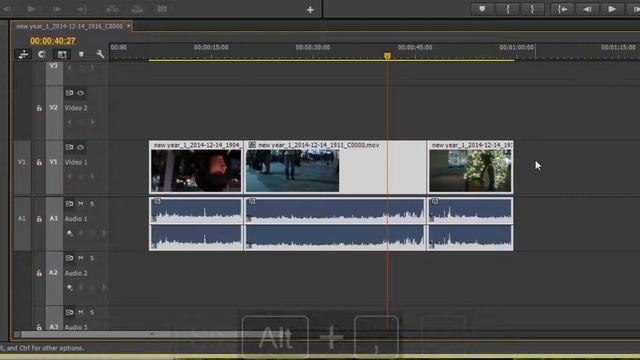Select first video clip new year_1_1904
This screenshot has width=640, height=360.
click(x=196, y=167)
